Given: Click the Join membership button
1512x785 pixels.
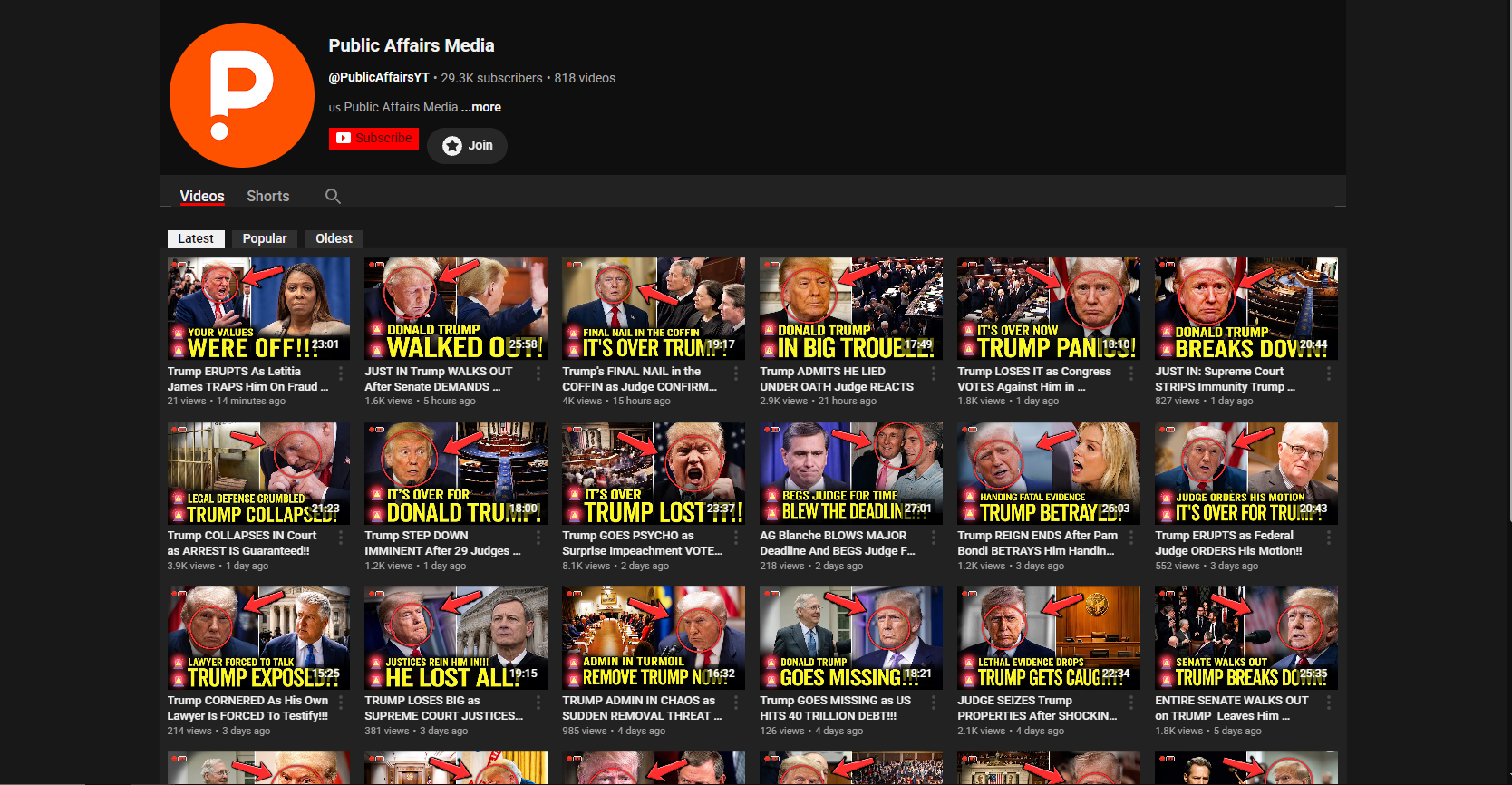Looking at the screenshot, I should 467,145.
